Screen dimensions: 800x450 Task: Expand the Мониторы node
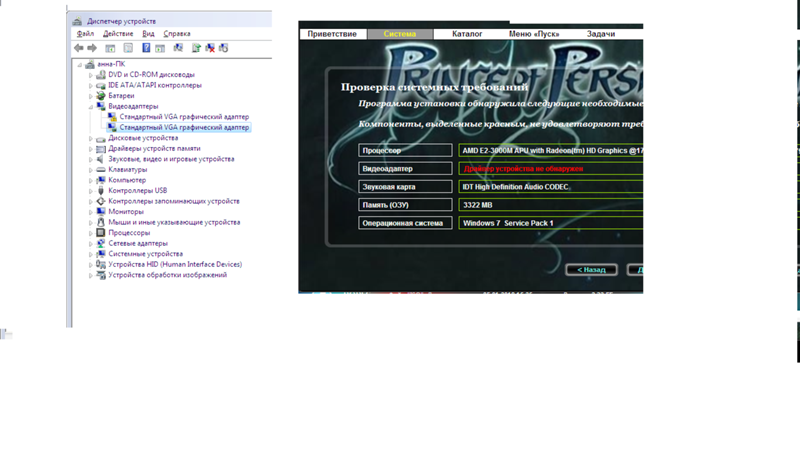(x=91, y=212)
